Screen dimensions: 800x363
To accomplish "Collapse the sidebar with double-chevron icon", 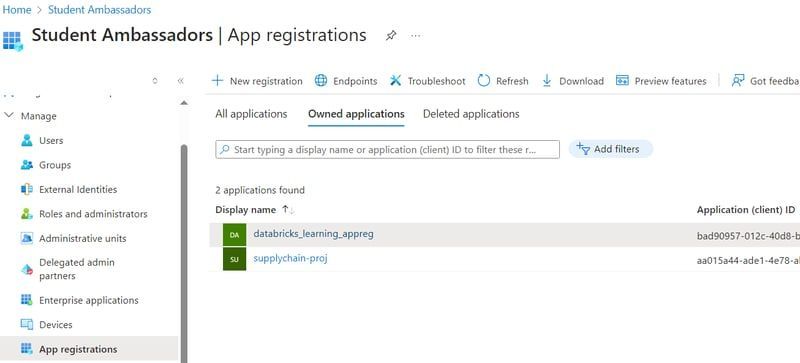I will pyautogui.click(x=180, y=81).
